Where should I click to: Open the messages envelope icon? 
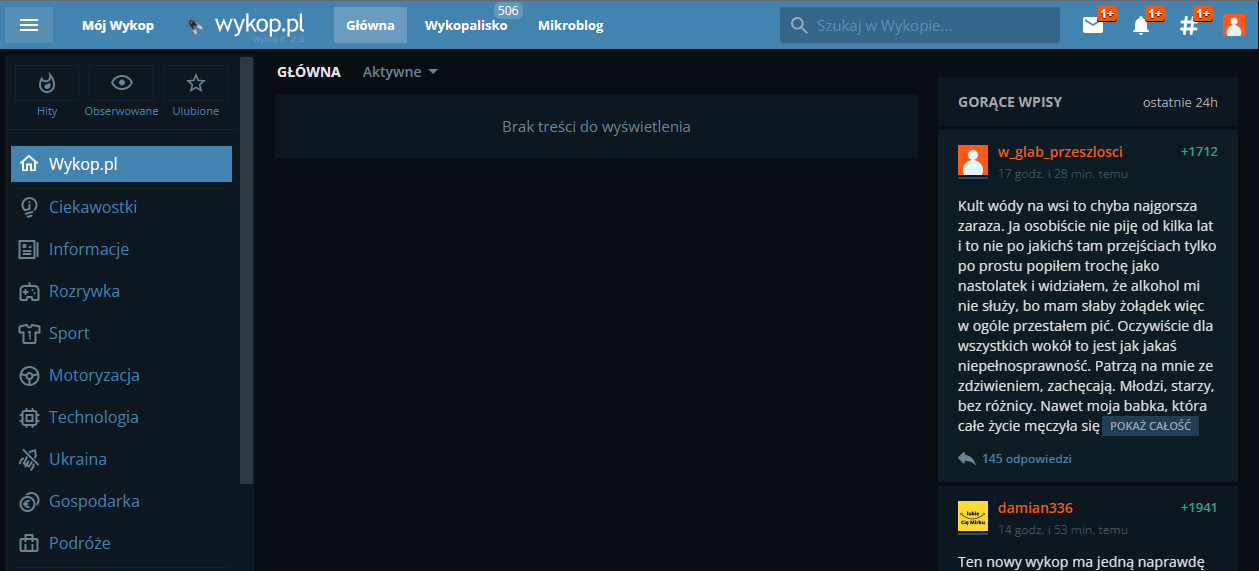point(1093,26)
